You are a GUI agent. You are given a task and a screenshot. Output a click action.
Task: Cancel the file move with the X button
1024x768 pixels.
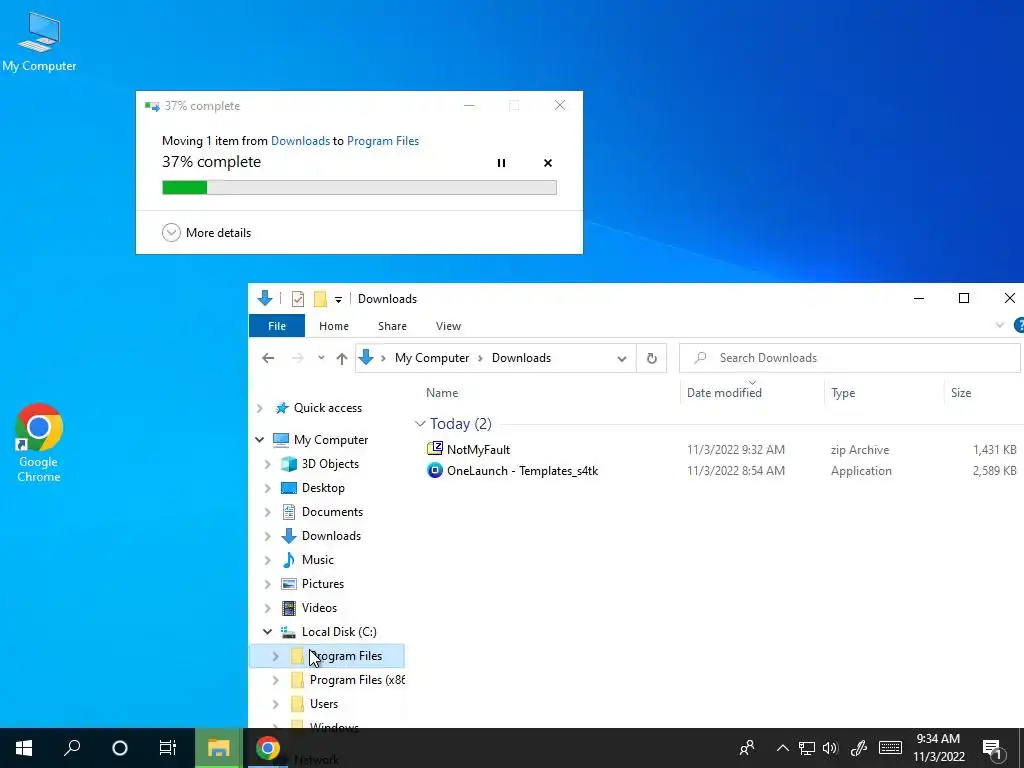pos(547,163)
